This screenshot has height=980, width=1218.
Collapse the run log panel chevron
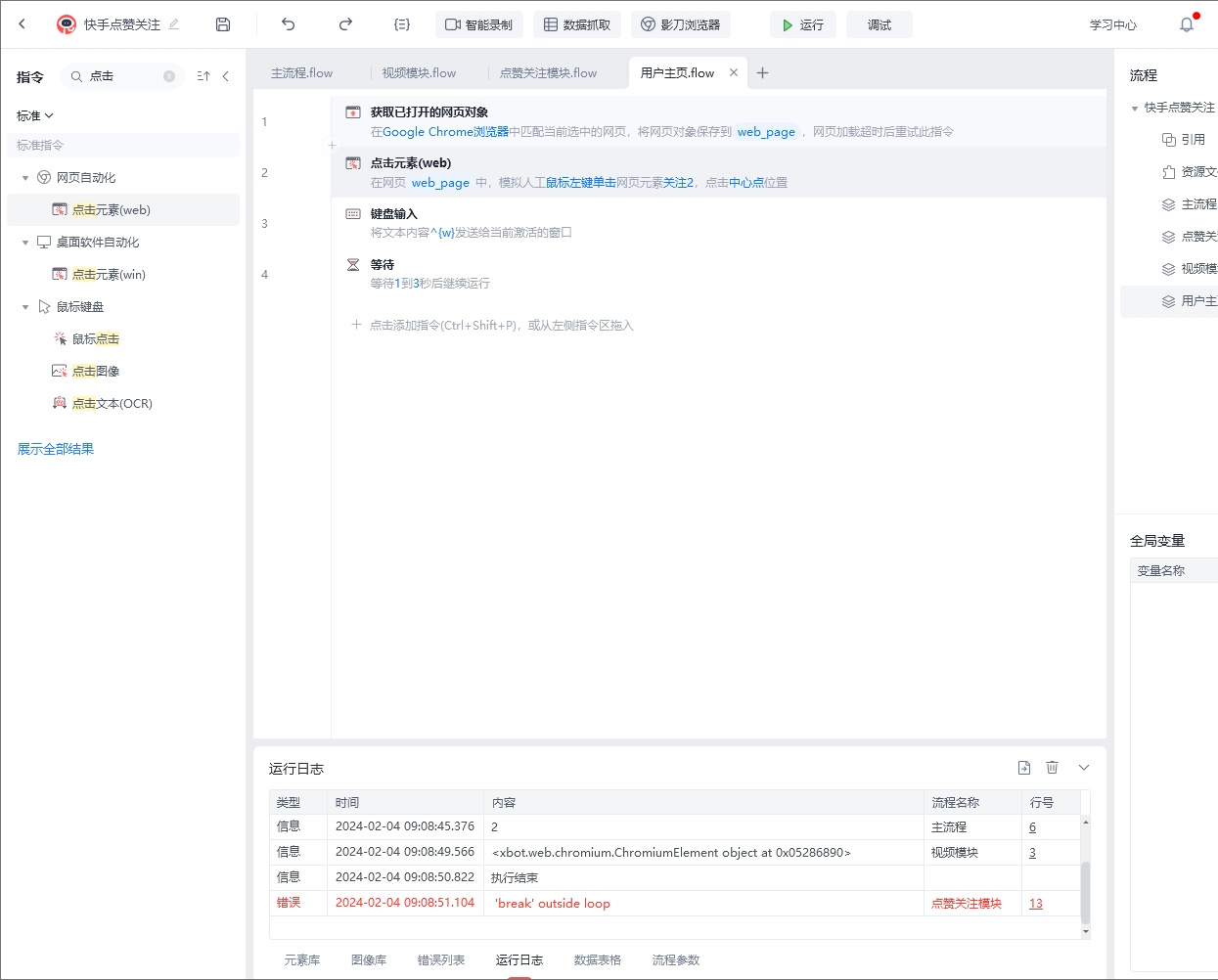(1084, 768)
